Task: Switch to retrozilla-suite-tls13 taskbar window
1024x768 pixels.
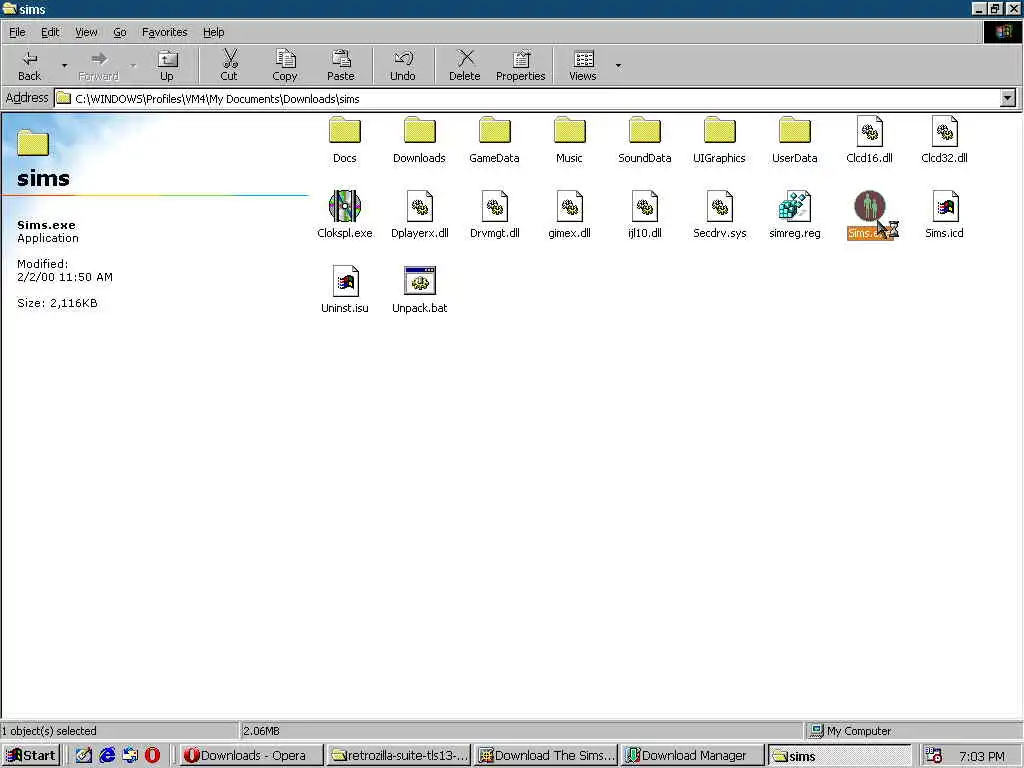Action: coord(399,756)
